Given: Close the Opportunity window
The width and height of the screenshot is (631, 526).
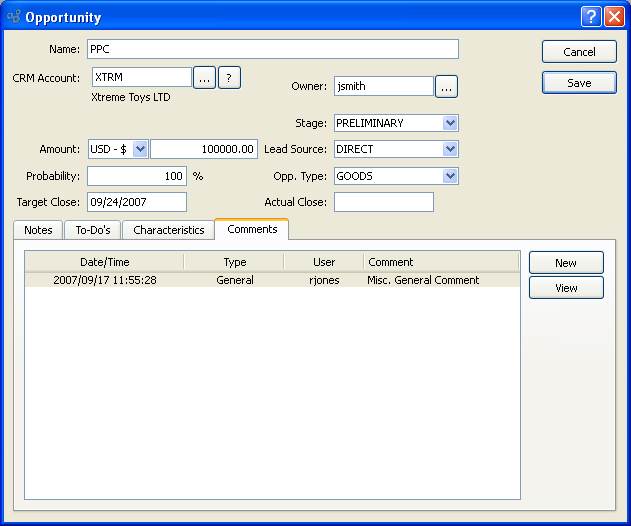Looking at the screenshot, I should pos(613,17).
